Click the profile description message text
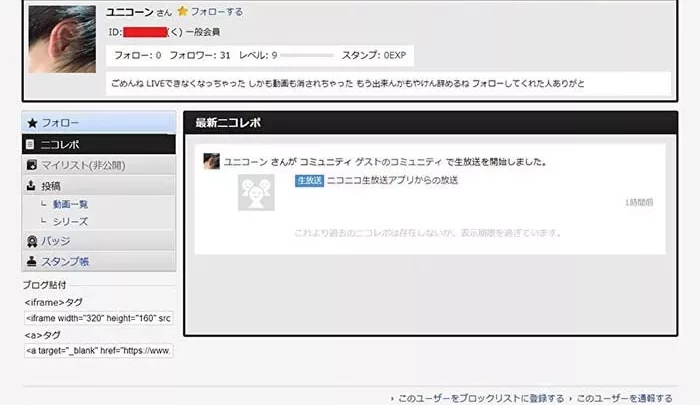Screen dimensions: 700x405 (x=348, y=84)
